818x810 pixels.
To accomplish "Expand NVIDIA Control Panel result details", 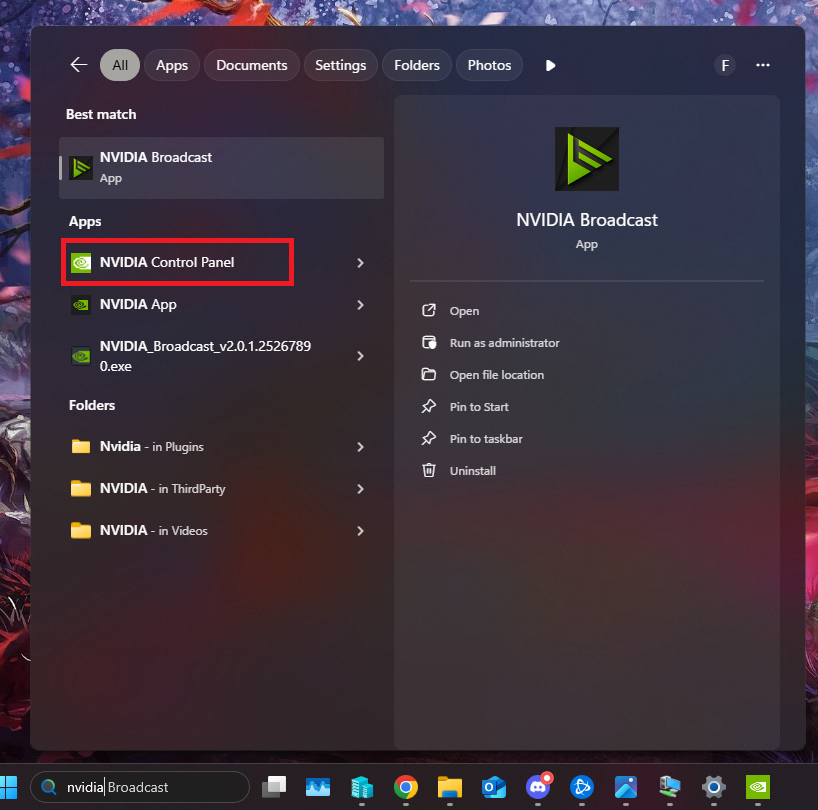I will pyautogui.click(x=360, y=263).
